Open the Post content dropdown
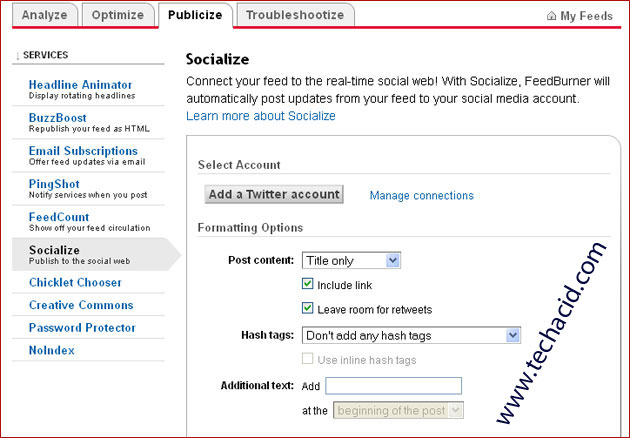The height and width of the screenshot is (438, 630). click(351, 261)
